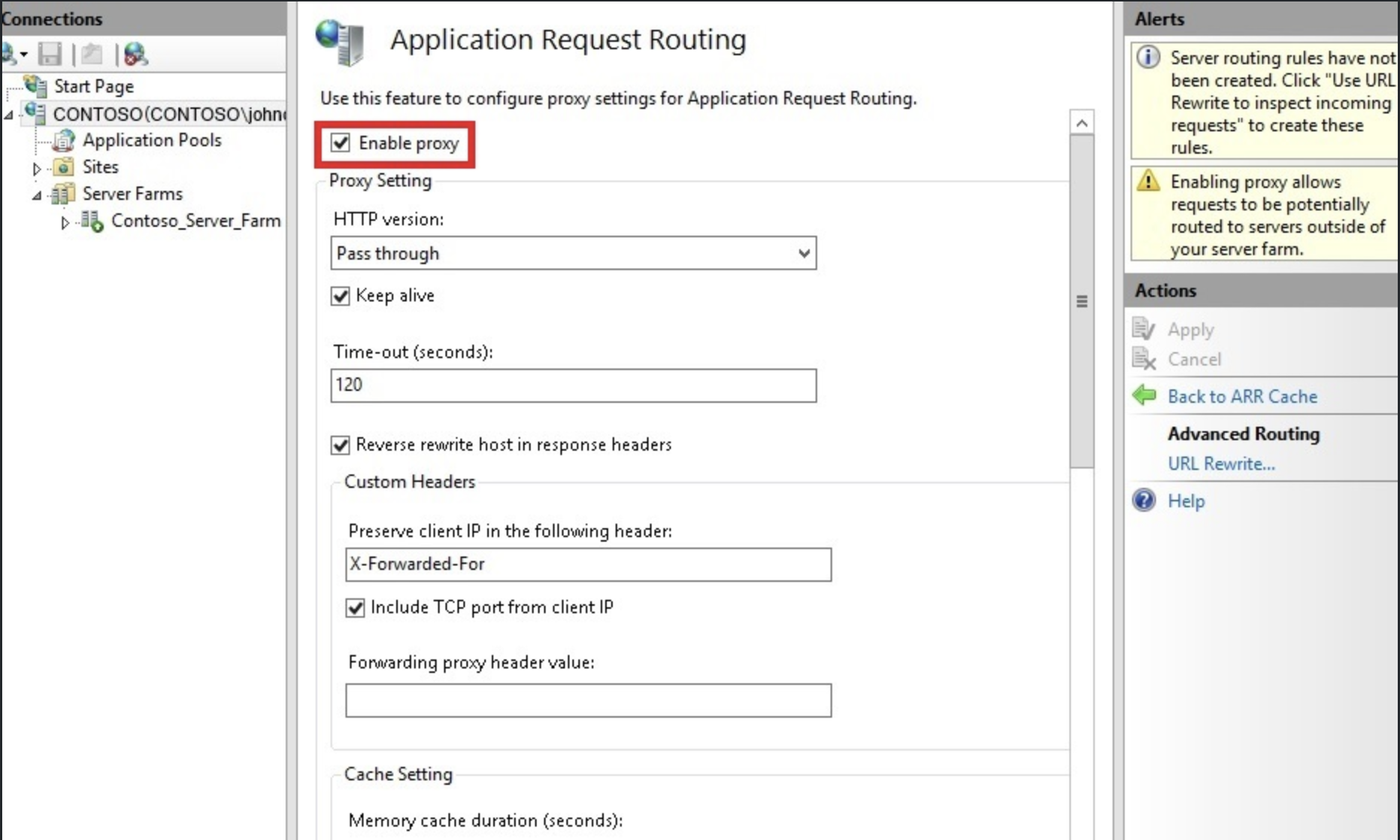This screenshot has height=840, width=1400.
Task: Click Cancel in the Actions pane
Action: (x=1195, y=360)
